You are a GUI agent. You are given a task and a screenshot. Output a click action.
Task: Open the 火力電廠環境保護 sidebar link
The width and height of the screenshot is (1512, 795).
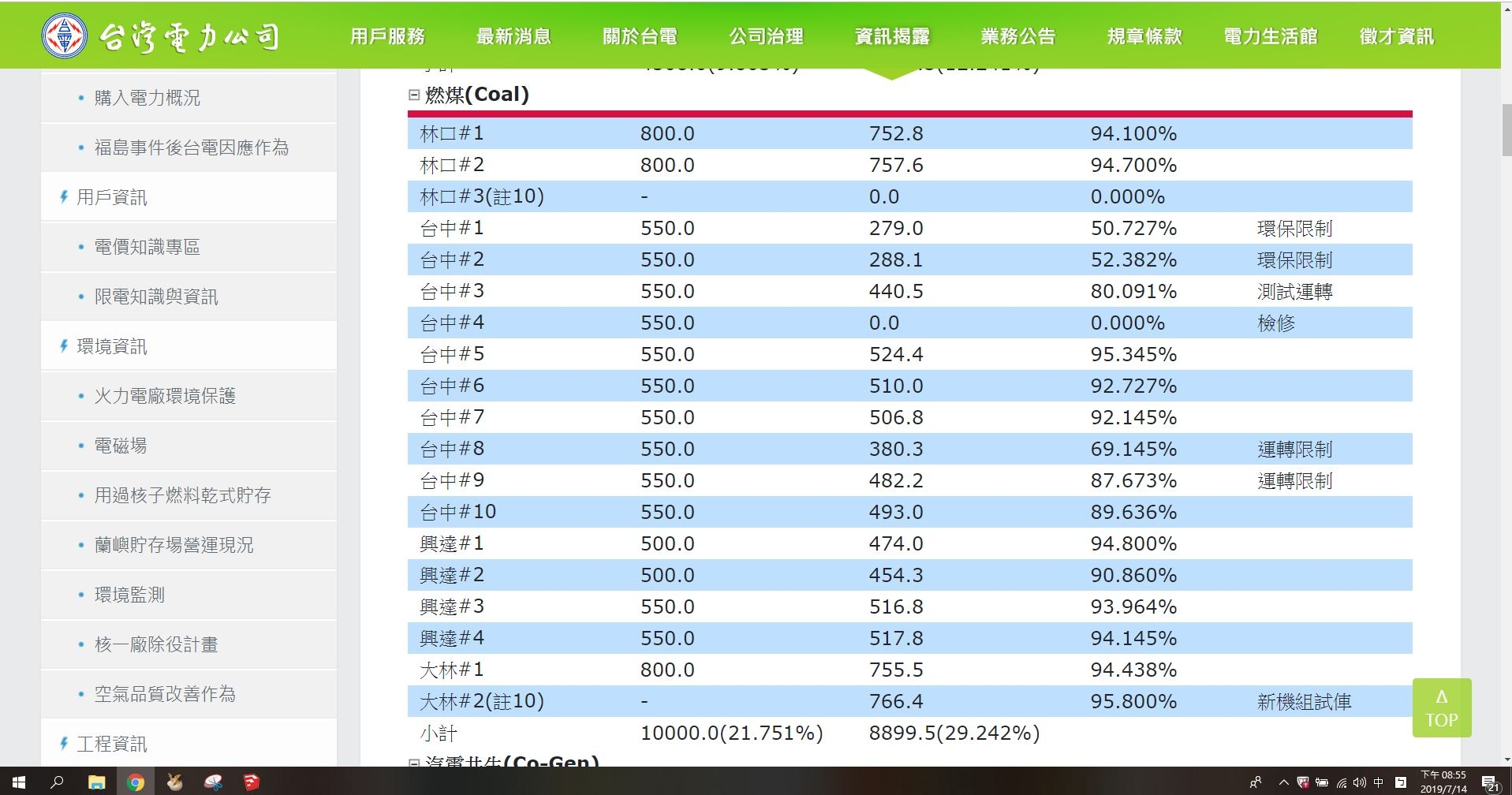165,396
